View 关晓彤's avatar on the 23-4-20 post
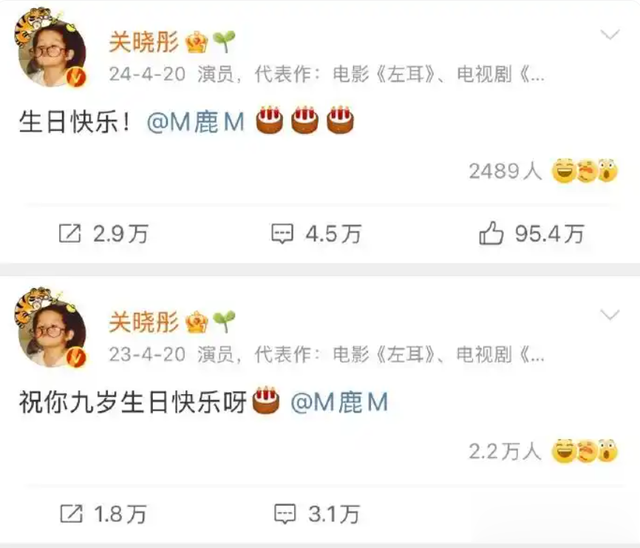Screen dimensions: 640x548 (51, 329)
